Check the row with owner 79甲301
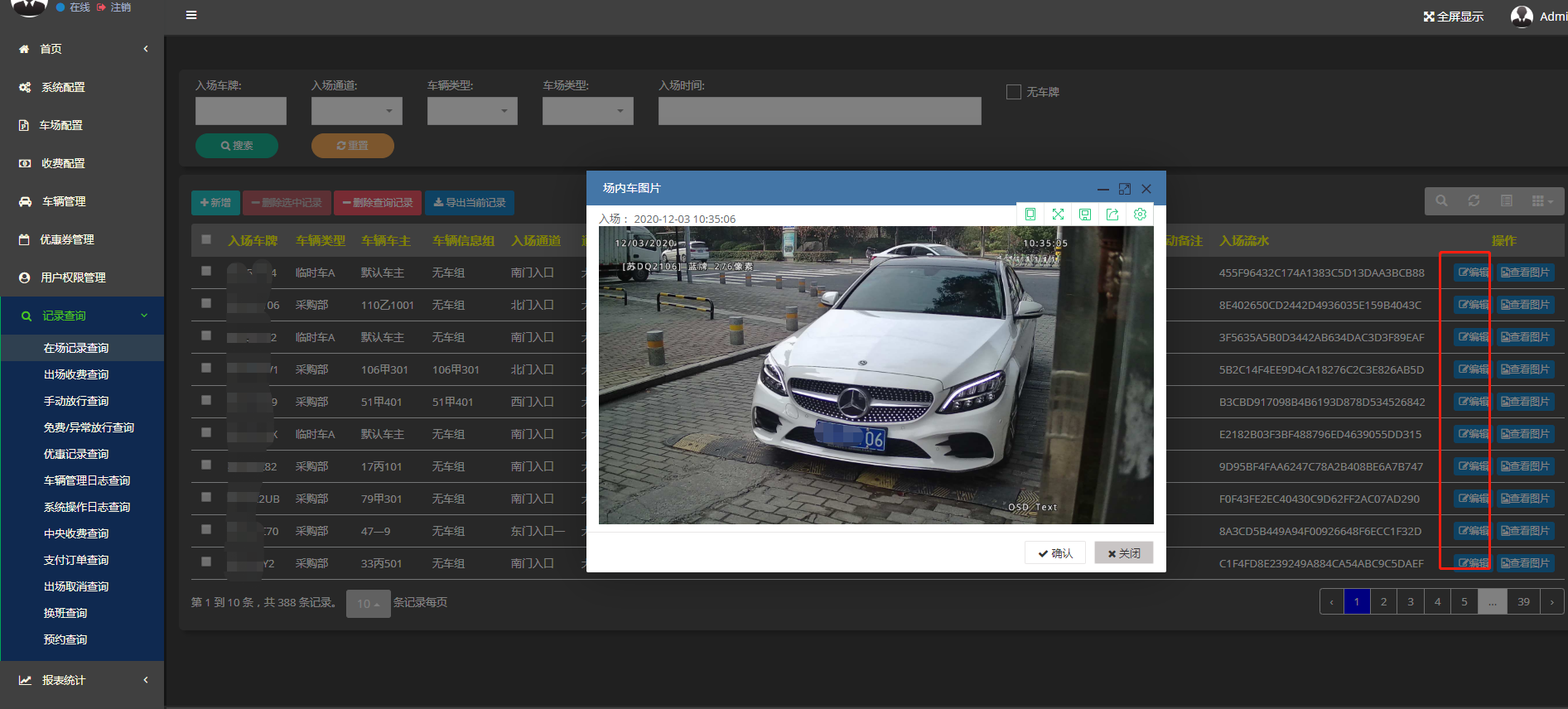 click(x=206, y=497)
